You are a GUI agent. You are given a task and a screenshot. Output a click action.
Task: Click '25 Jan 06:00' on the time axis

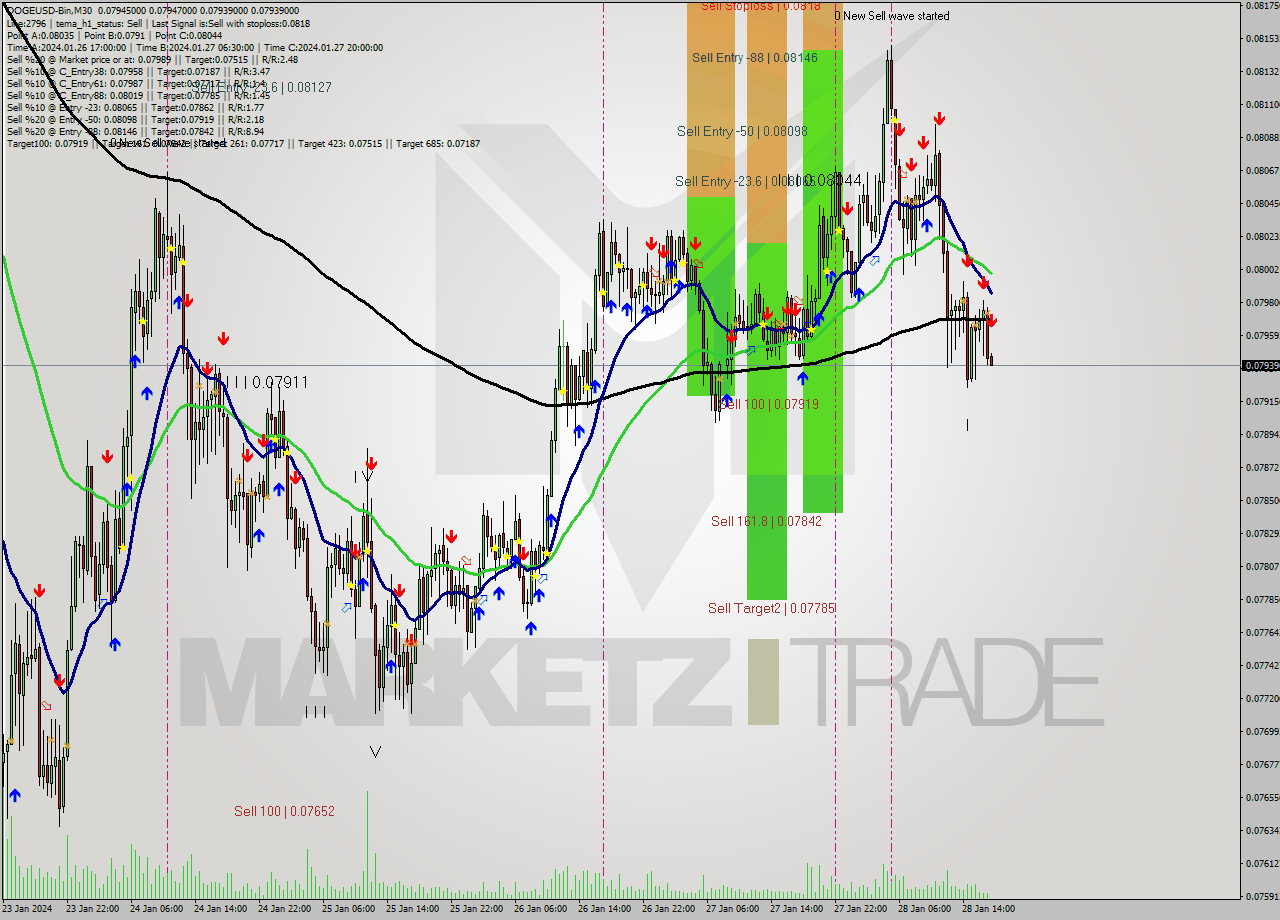point(350,909)
